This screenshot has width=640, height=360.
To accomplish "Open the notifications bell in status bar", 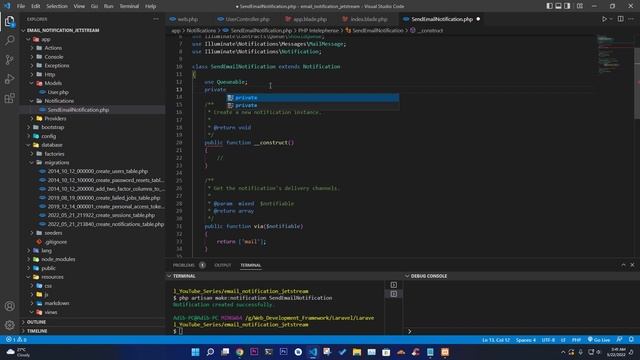I will click(631, 340).
